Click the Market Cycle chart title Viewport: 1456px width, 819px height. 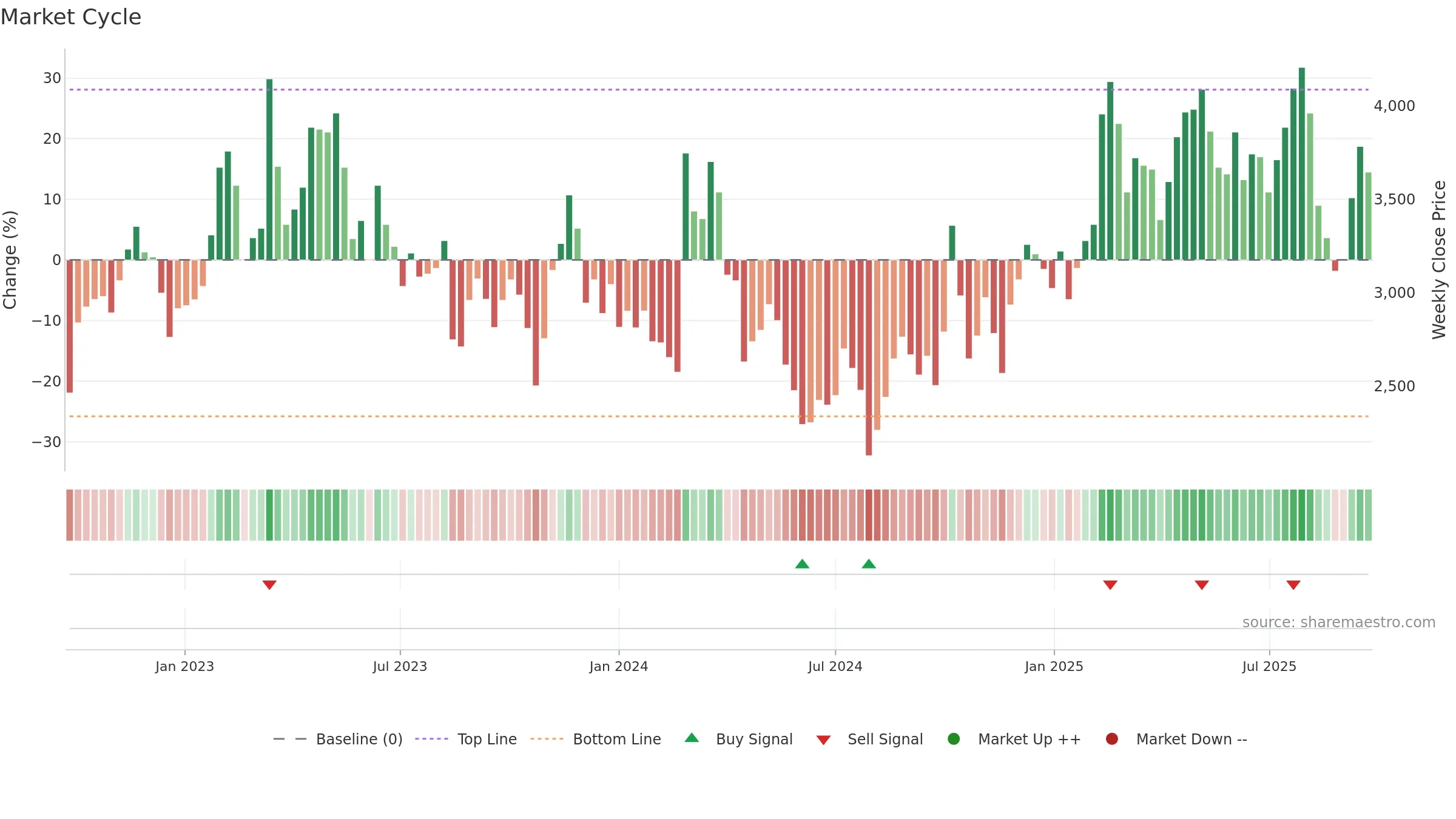point(71,17)
